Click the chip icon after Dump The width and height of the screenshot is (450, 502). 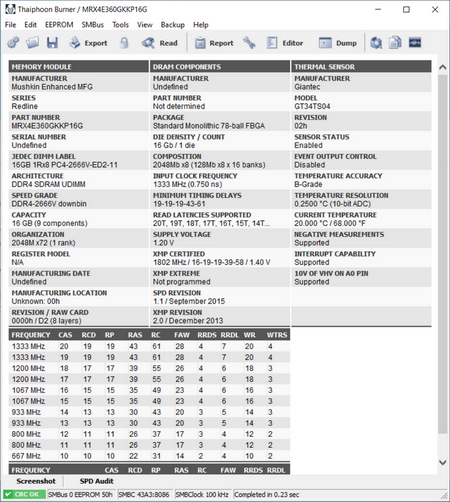pos(376,43)
